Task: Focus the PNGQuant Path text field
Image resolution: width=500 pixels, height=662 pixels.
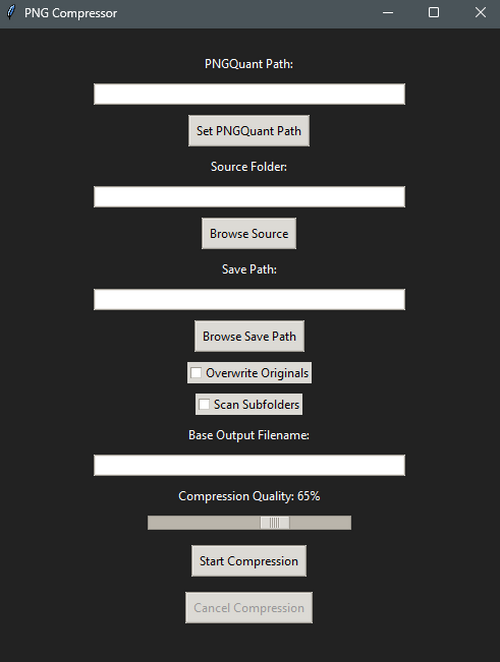Action: (x=249, y=94)
